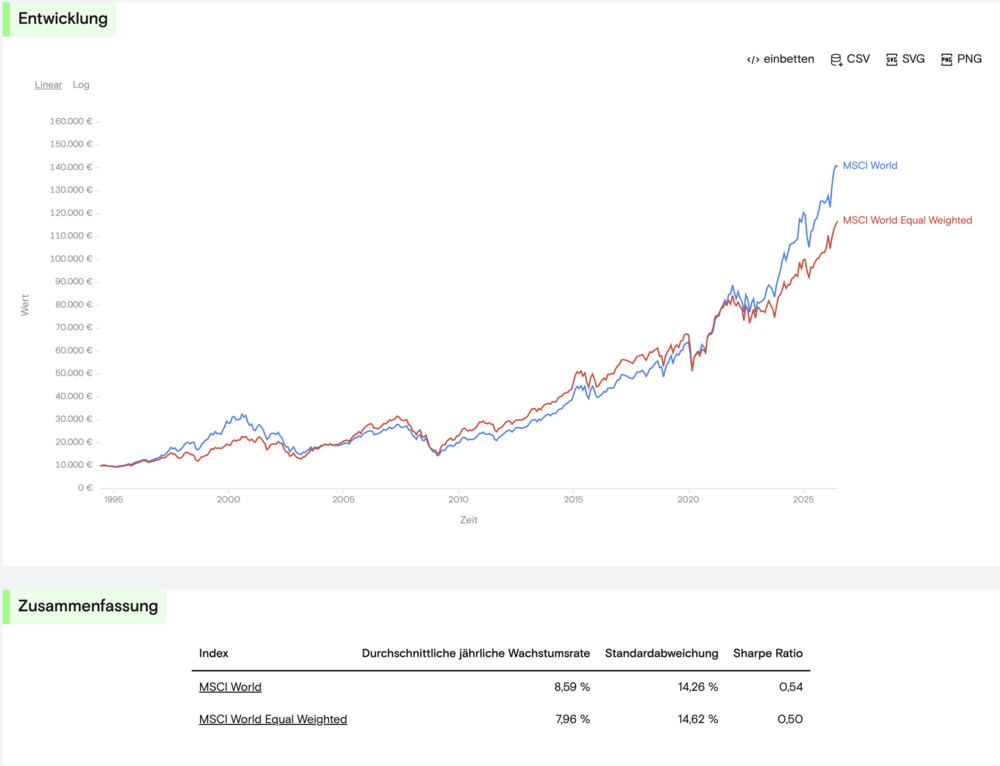Click the 2005 x-axis tick label
Screen dimensions: 1000x766
click(x=343, y=499)
